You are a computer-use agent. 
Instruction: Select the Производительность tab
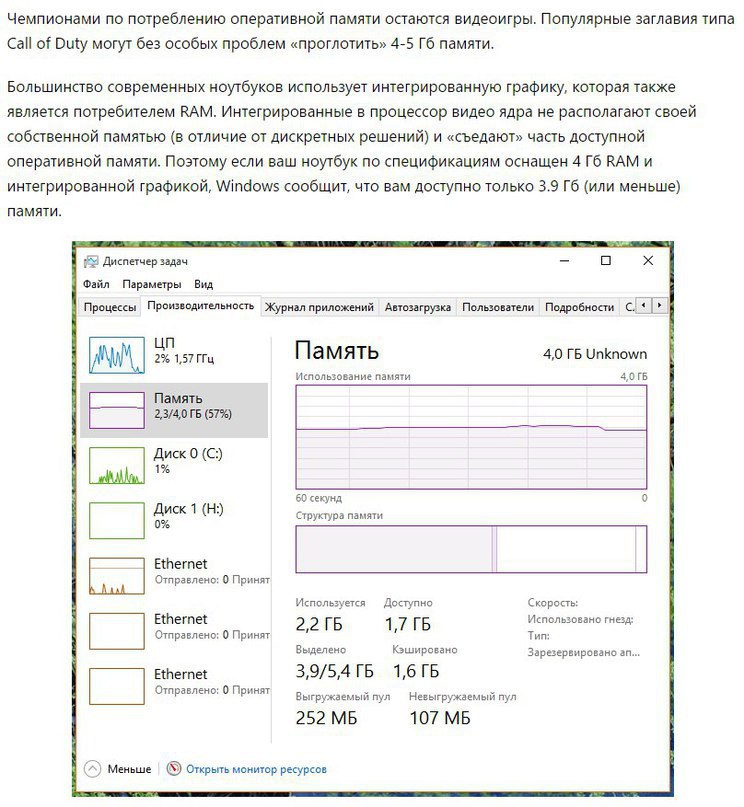201,306
